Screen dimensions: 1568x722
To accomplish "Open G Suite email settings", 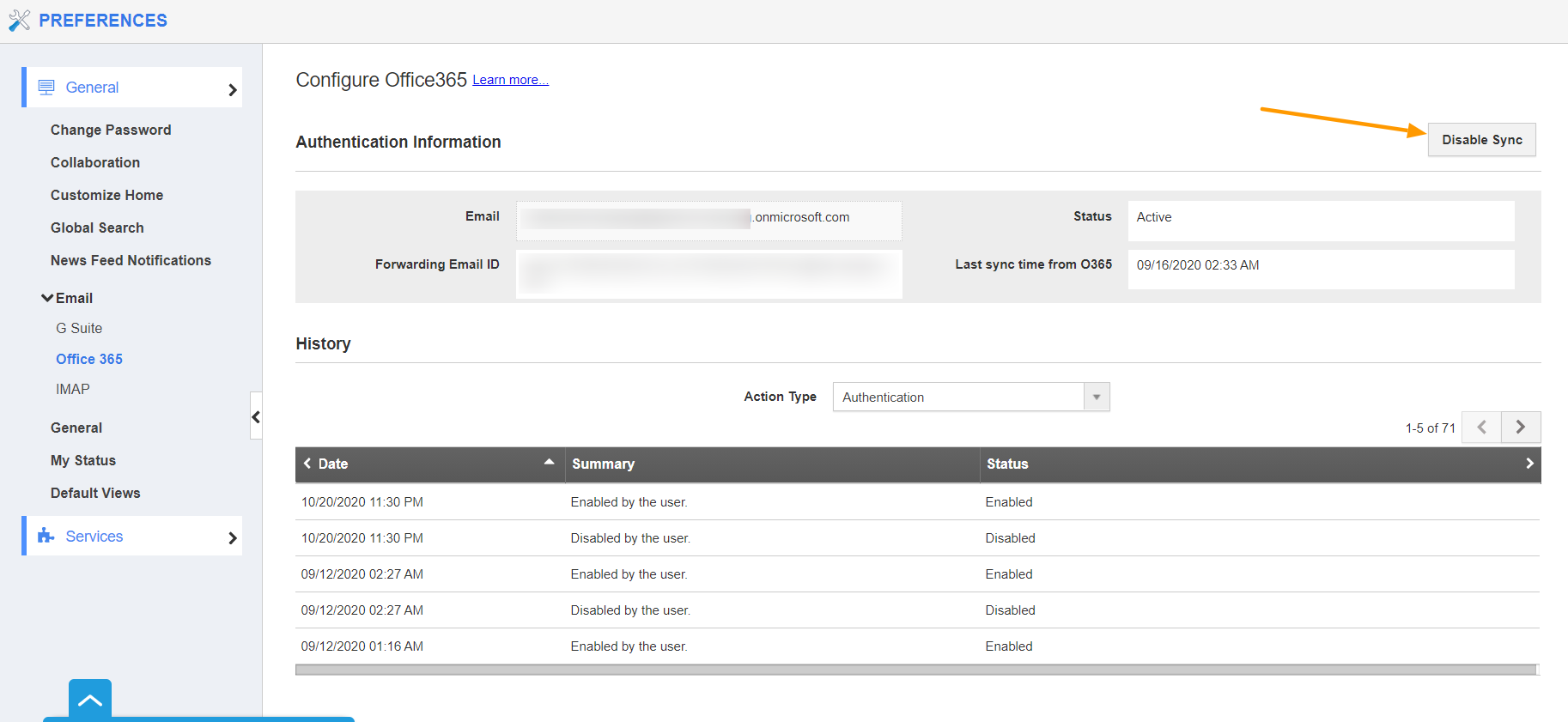I will click(79, 328).
